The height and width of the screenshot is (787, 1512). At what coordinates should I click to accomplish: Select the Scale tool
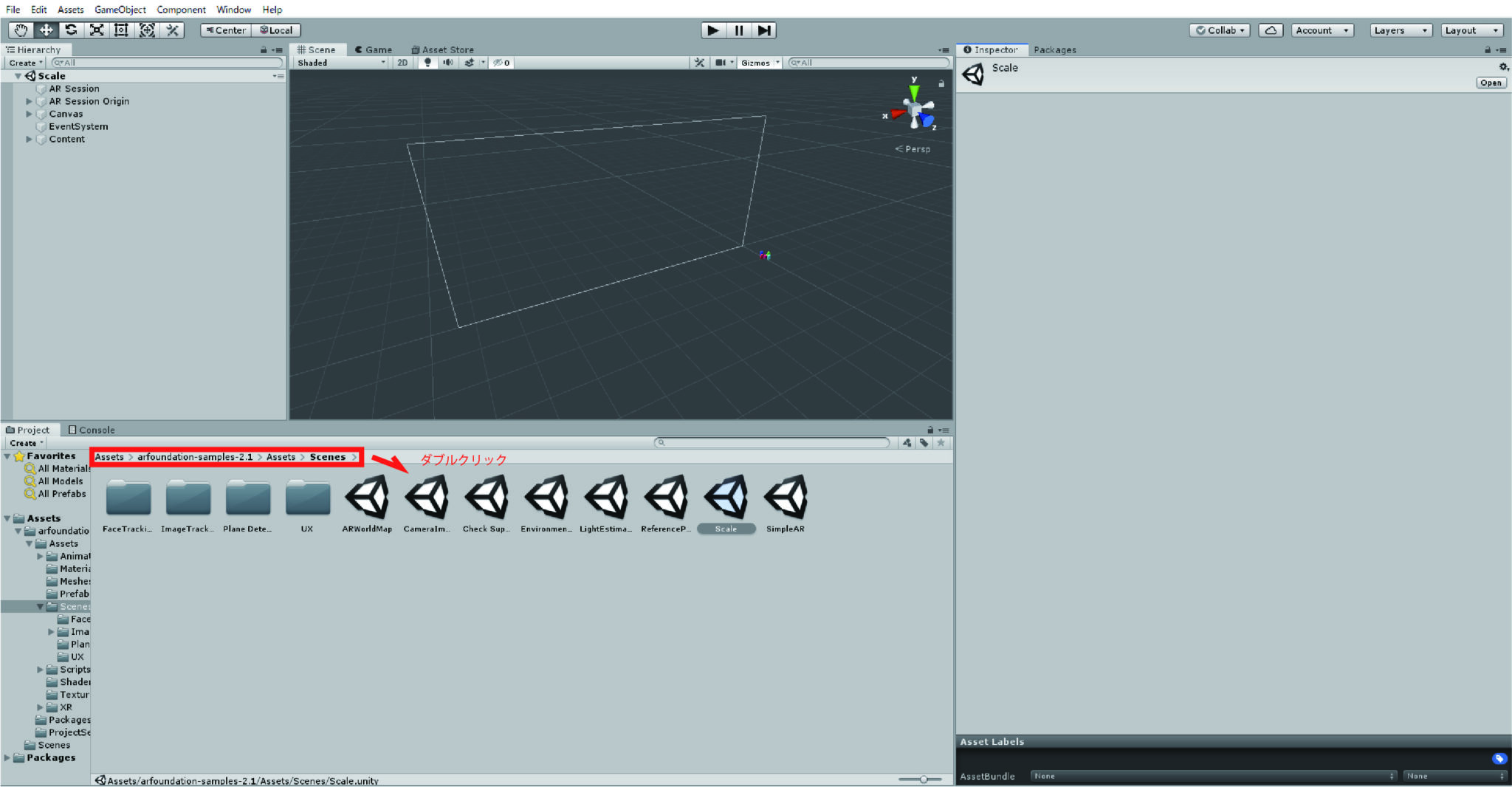tap(97, 30)
